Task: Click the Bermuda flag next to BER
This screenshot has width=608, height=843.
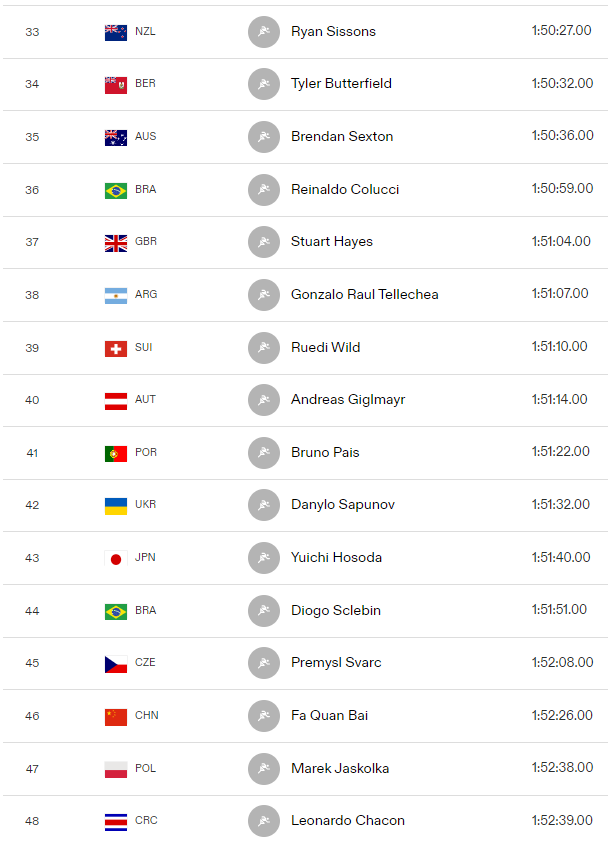Action: pyautogui.click(x=116, y=85)
